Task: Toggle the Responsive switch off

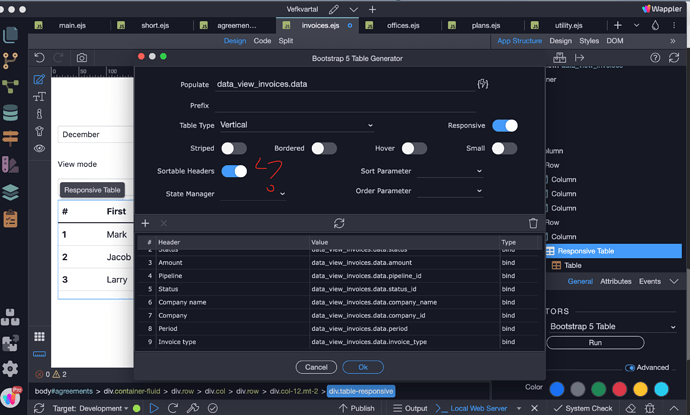Action: coord(505,126)
